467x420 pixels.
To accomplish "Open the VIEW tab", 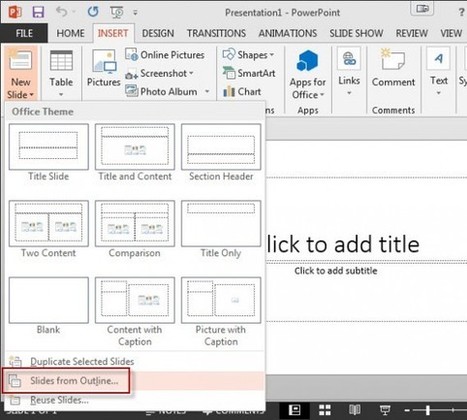I will tap(451, 33).
